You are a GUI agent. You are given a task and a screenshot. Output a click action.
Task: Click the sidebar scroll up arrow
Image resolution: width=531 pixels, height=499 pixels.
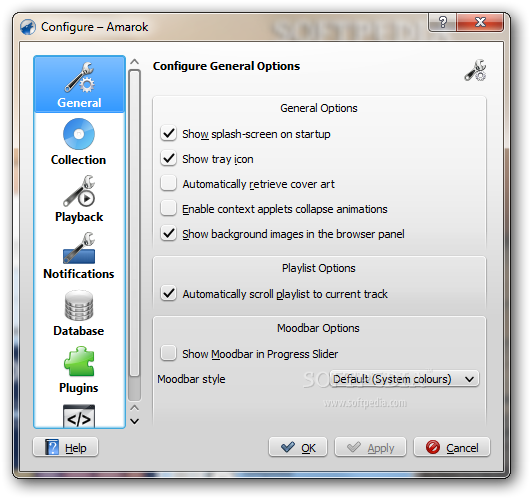tap(134, 62)
